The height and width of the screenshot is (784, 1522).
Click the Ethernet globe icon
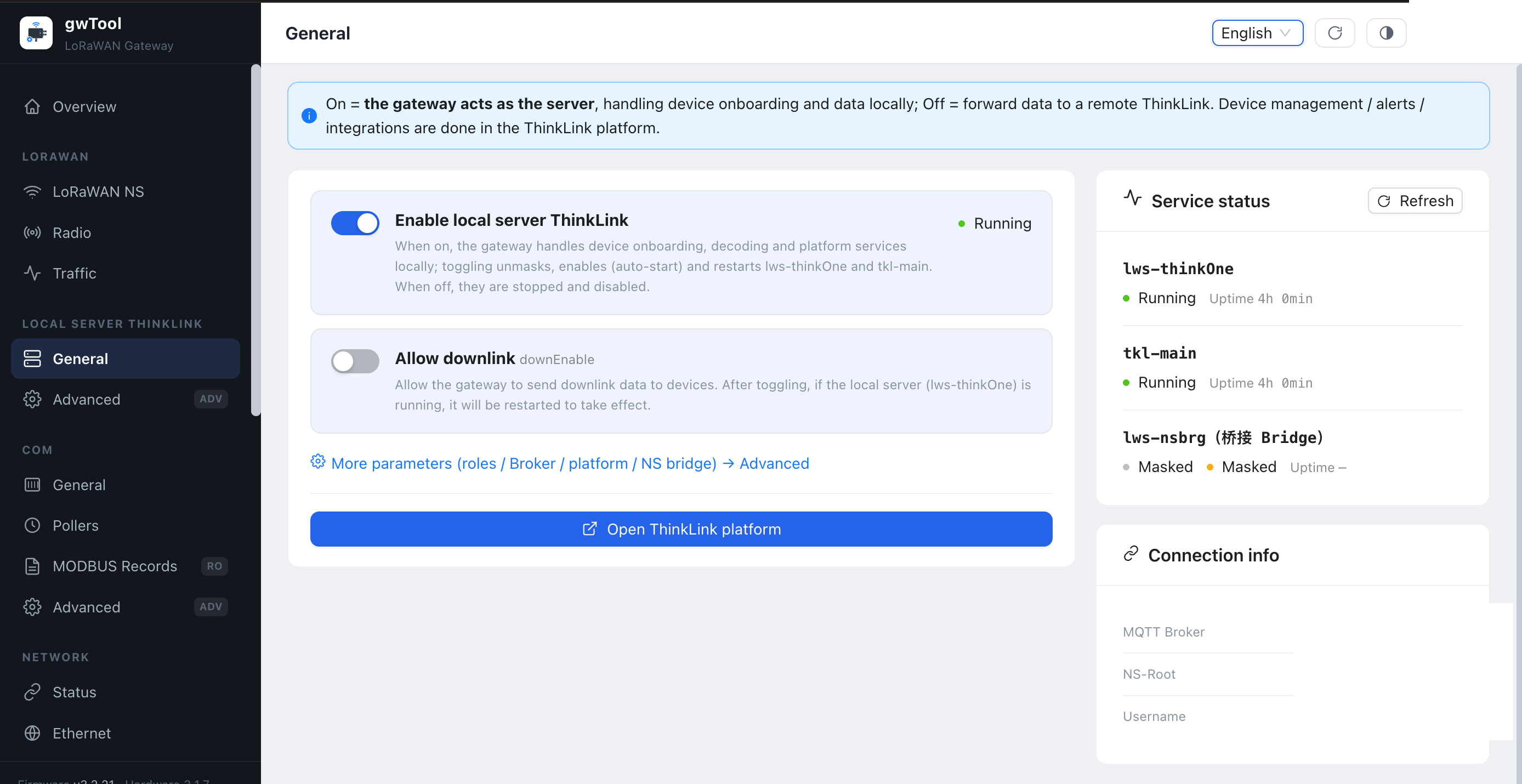tap(32, 733)
